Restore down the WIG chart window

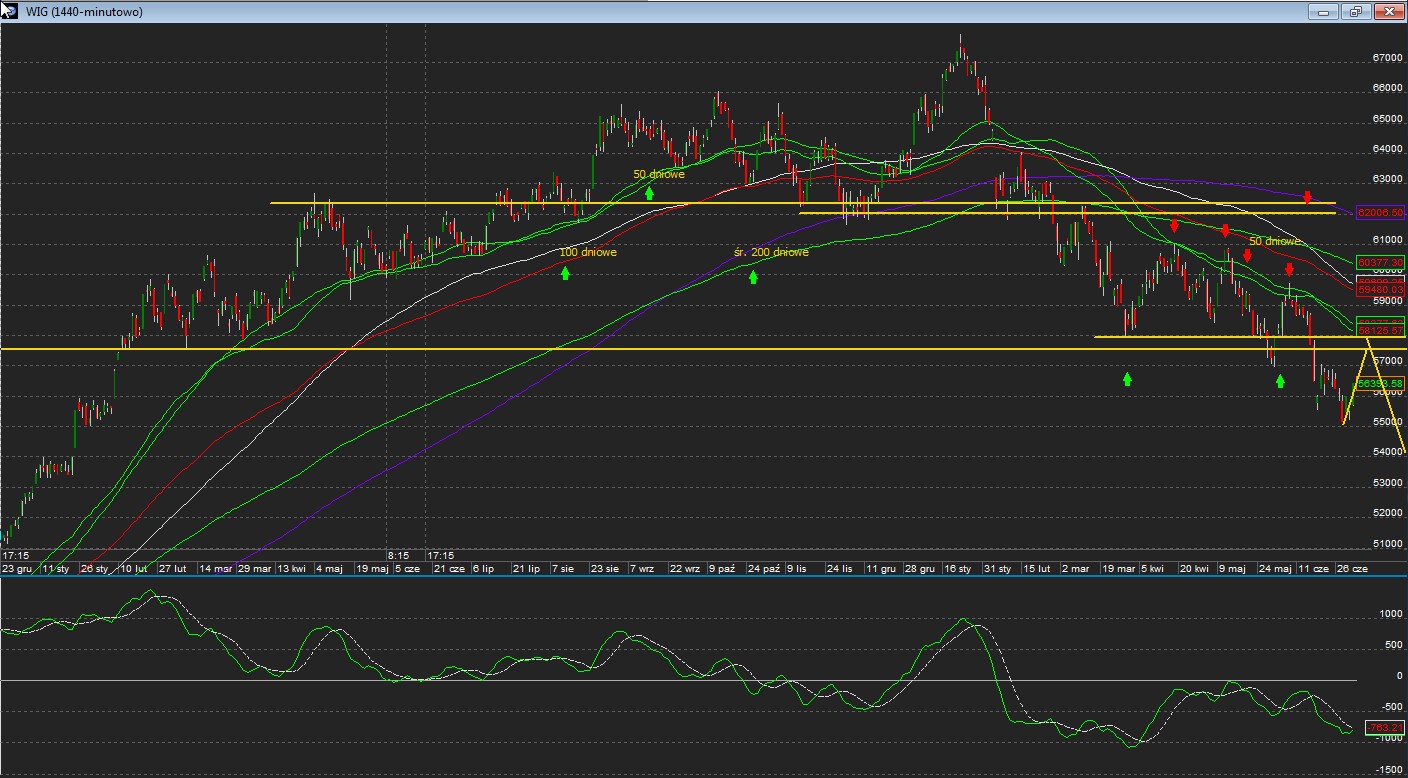pyautogui.click(x=1355, y=12)
